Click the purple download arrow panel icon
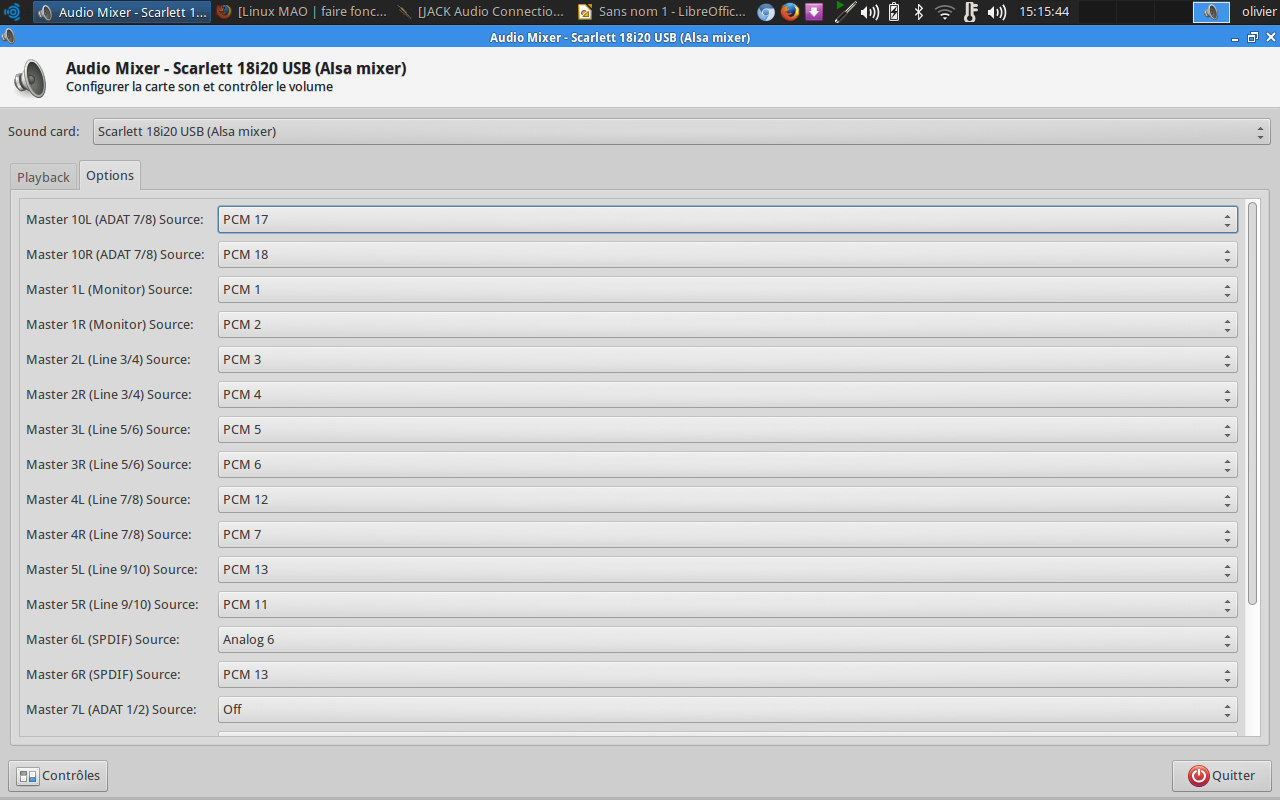The width and height of the screenshot is (1280, 800). [814, 12]
